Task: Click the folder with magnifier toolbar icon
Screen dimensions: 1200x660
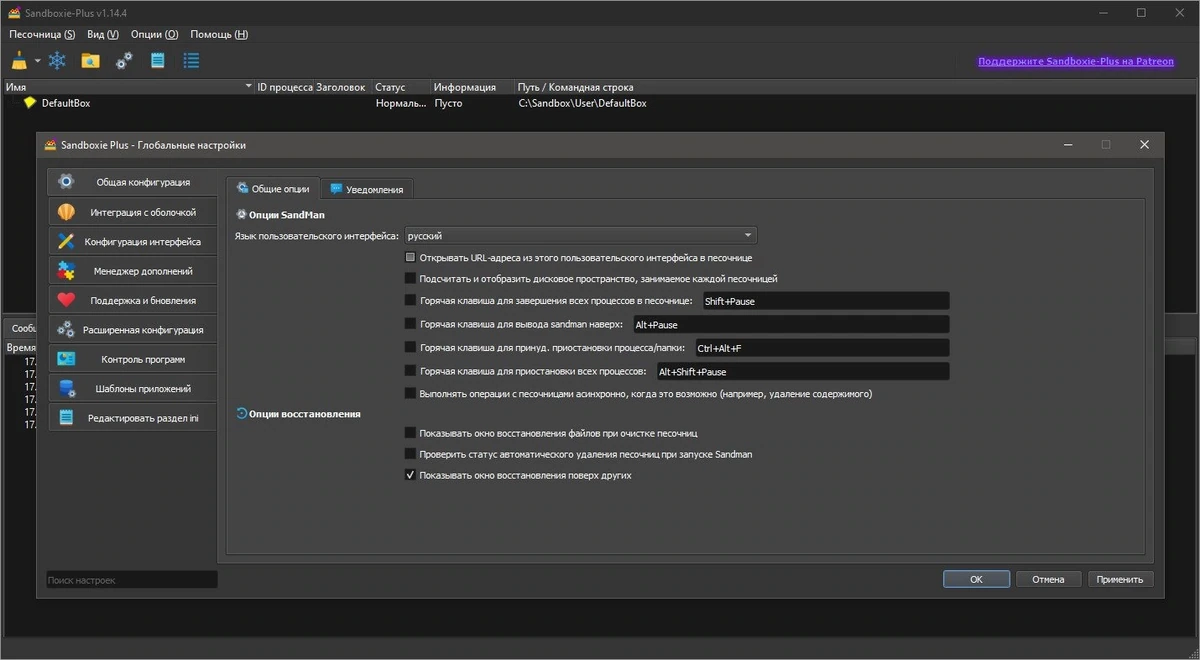Action: pos(90,61)
